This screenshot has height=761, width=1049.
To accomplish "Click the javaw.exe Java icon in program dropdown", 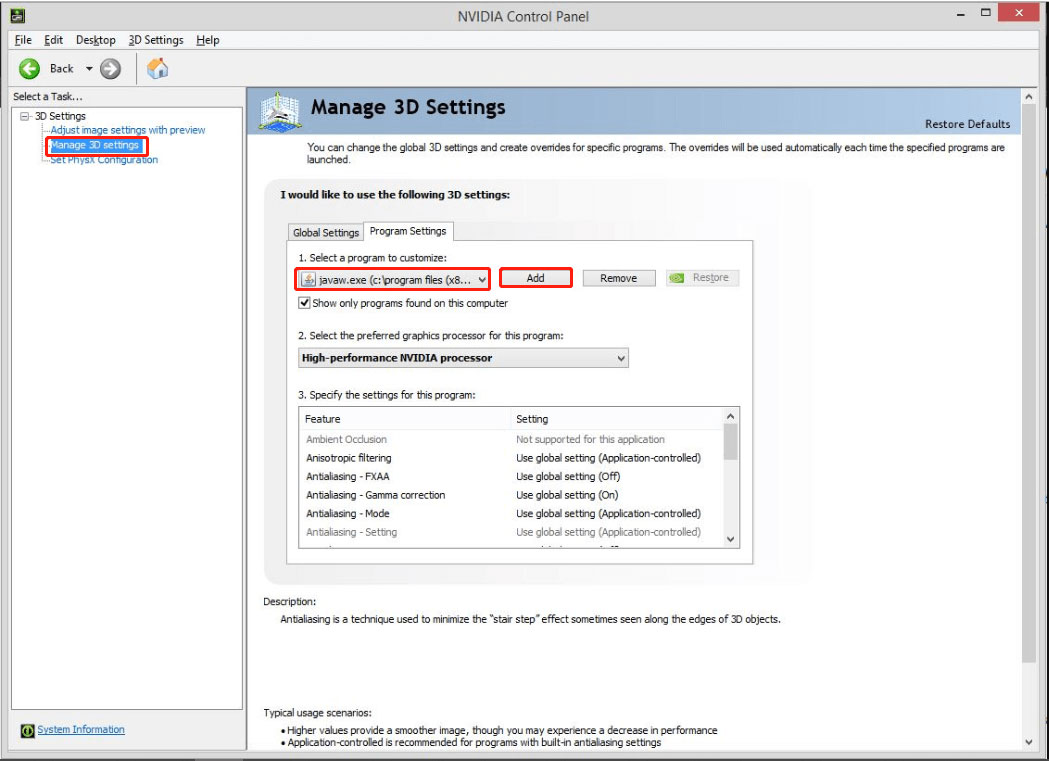I will coord(308,280).
